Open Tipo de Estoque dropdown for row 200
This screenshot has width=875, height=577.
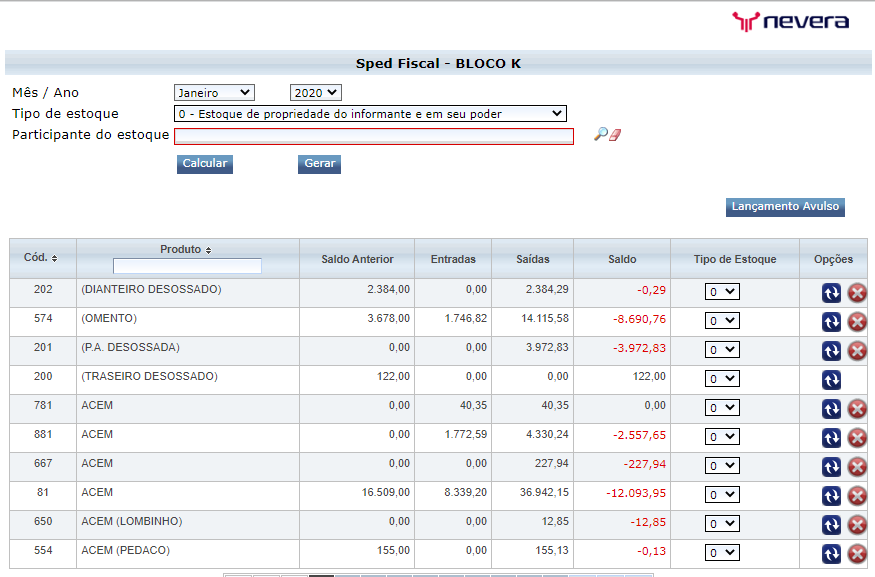722,379
